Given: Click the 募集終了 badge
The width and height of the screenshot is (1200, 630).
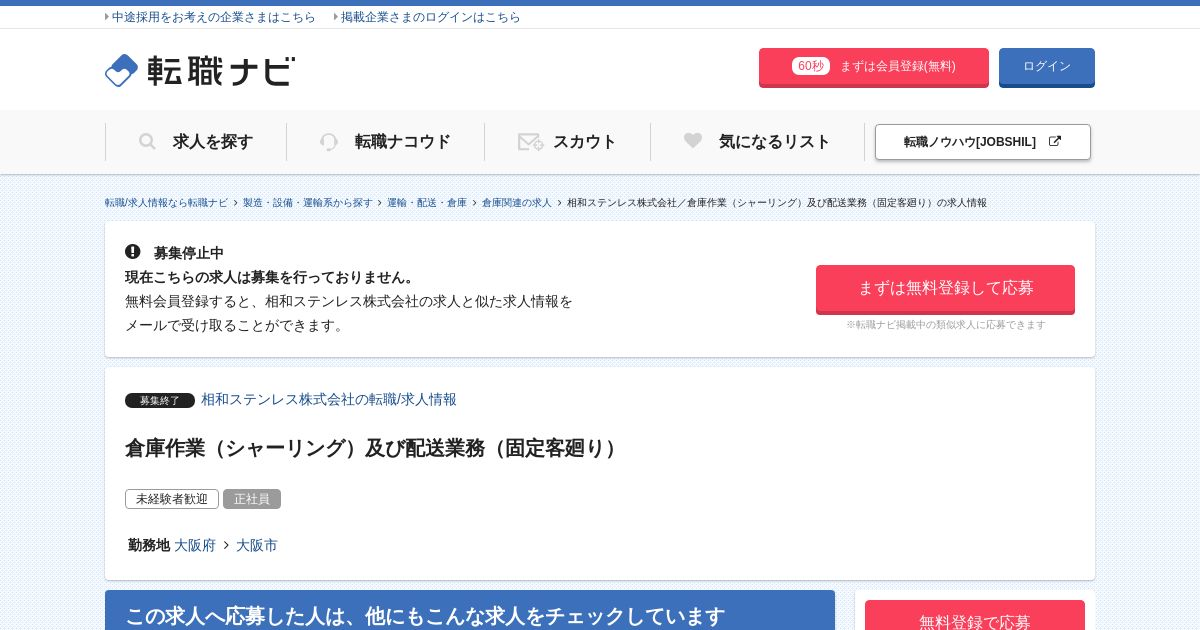Looking at the screenshot, I should (160, 400).
